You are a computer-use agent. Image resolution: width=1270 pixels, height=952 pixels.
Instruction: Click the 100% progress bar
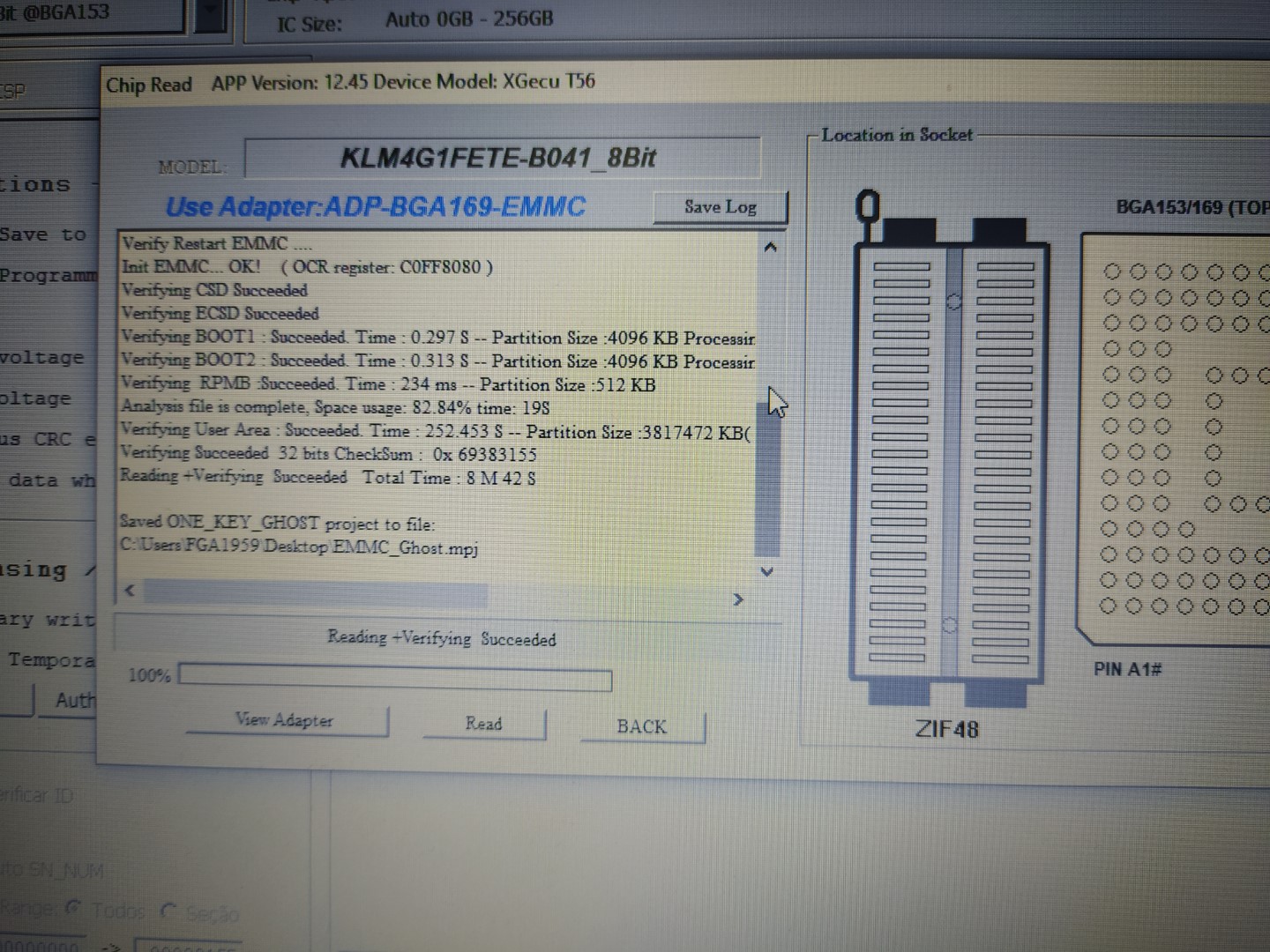[395, 678]
